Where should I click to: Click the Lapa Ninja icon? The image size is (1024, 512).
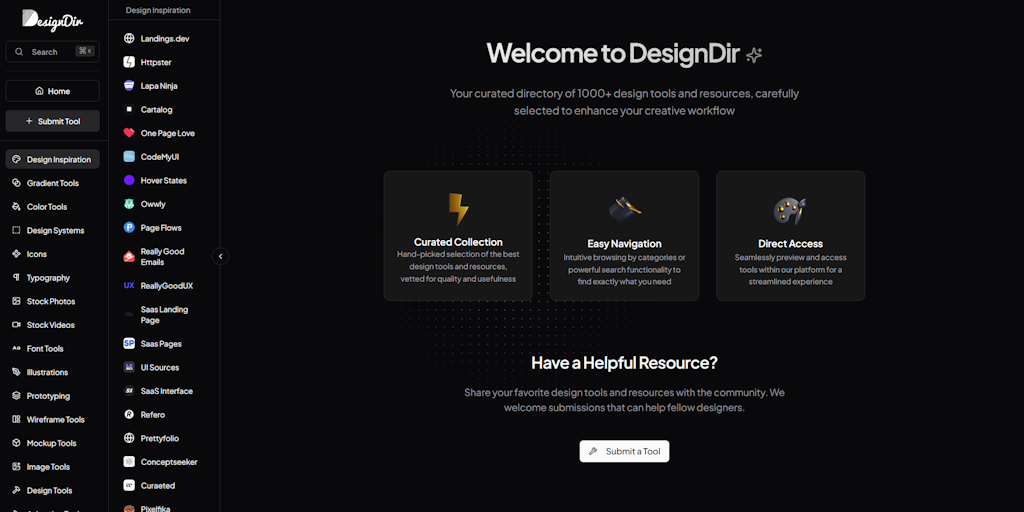[129, 86]
